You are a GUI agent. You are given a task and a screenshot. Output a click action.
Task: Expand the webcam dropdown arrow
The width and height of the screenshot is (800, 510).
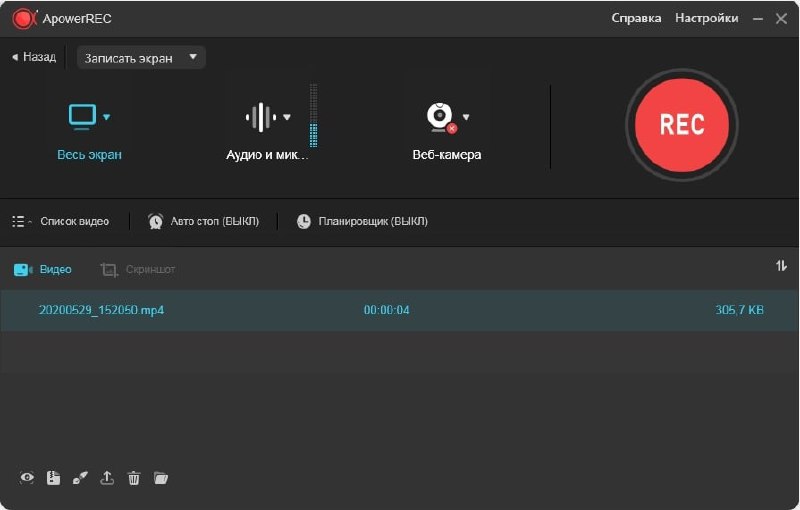pos(465,117)
